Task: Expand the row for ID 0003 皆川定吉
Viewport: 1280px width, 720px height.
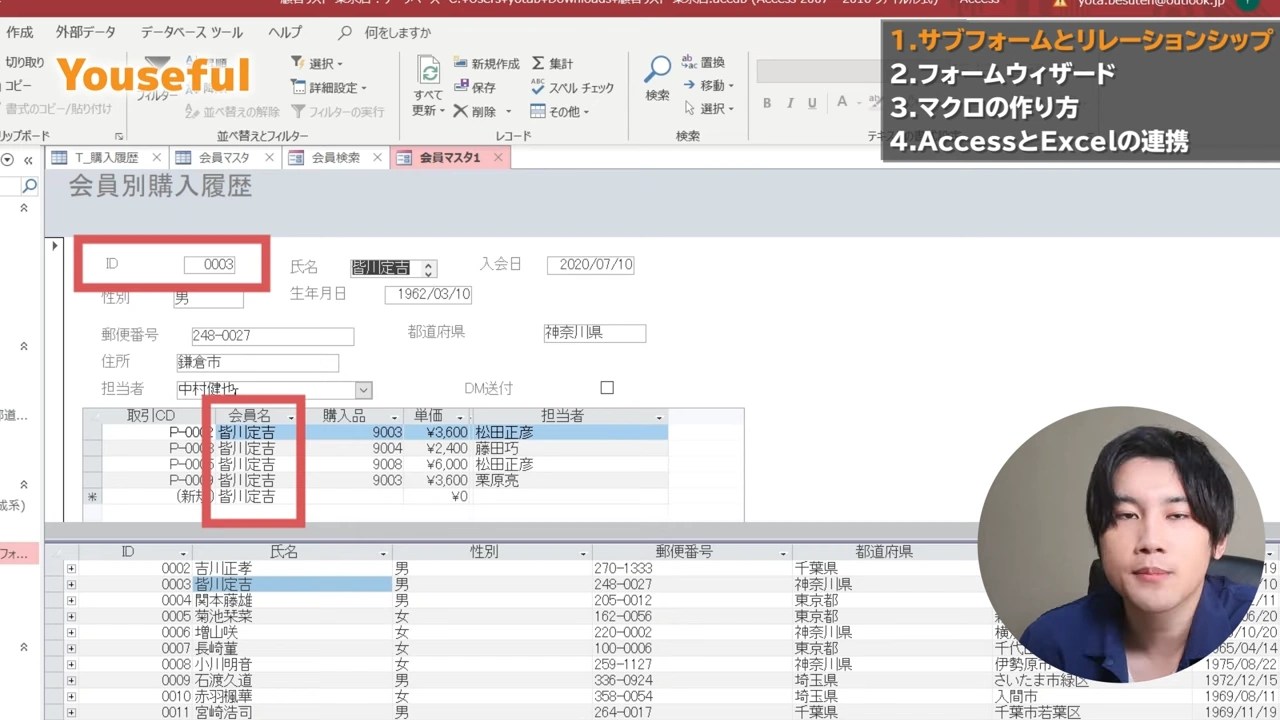Action: click(71, 585)
